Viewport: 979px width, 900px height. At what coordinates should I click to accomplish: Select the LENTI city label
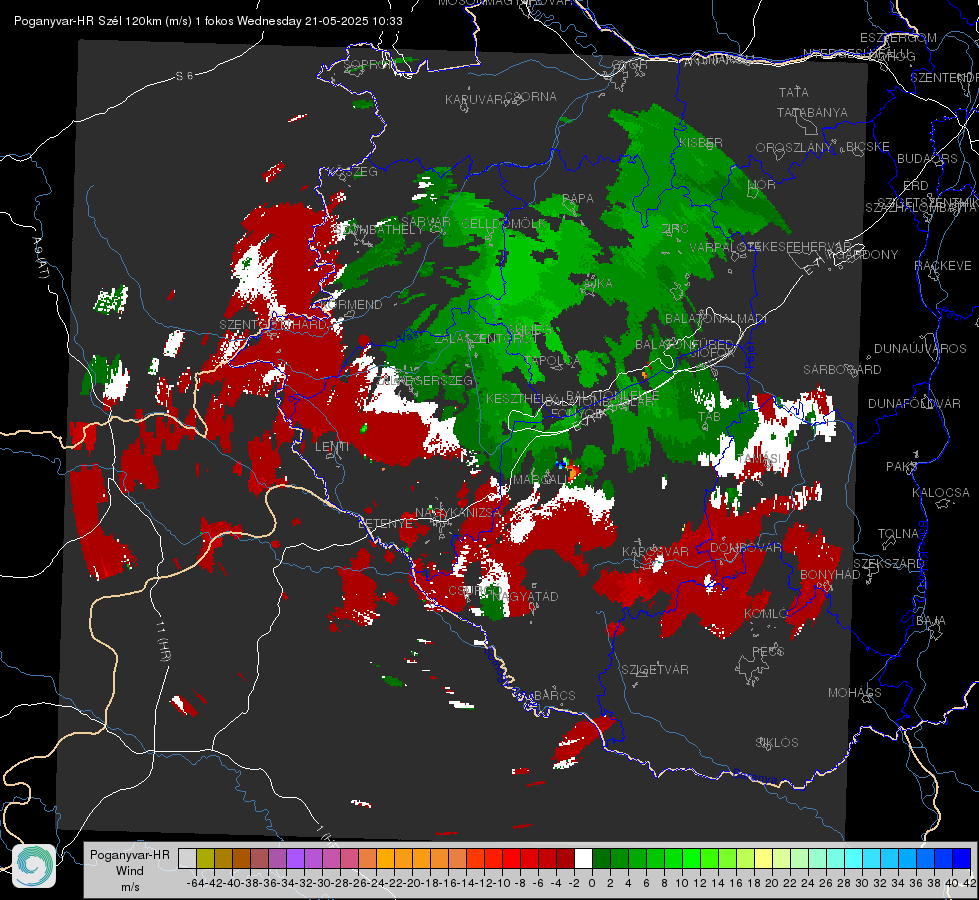point(332,447)
